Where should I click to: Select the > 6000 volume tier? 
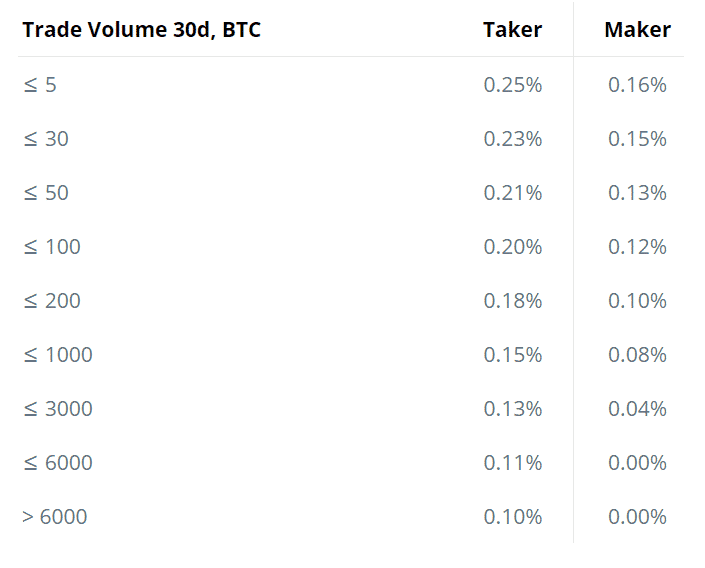click(55, 517)
